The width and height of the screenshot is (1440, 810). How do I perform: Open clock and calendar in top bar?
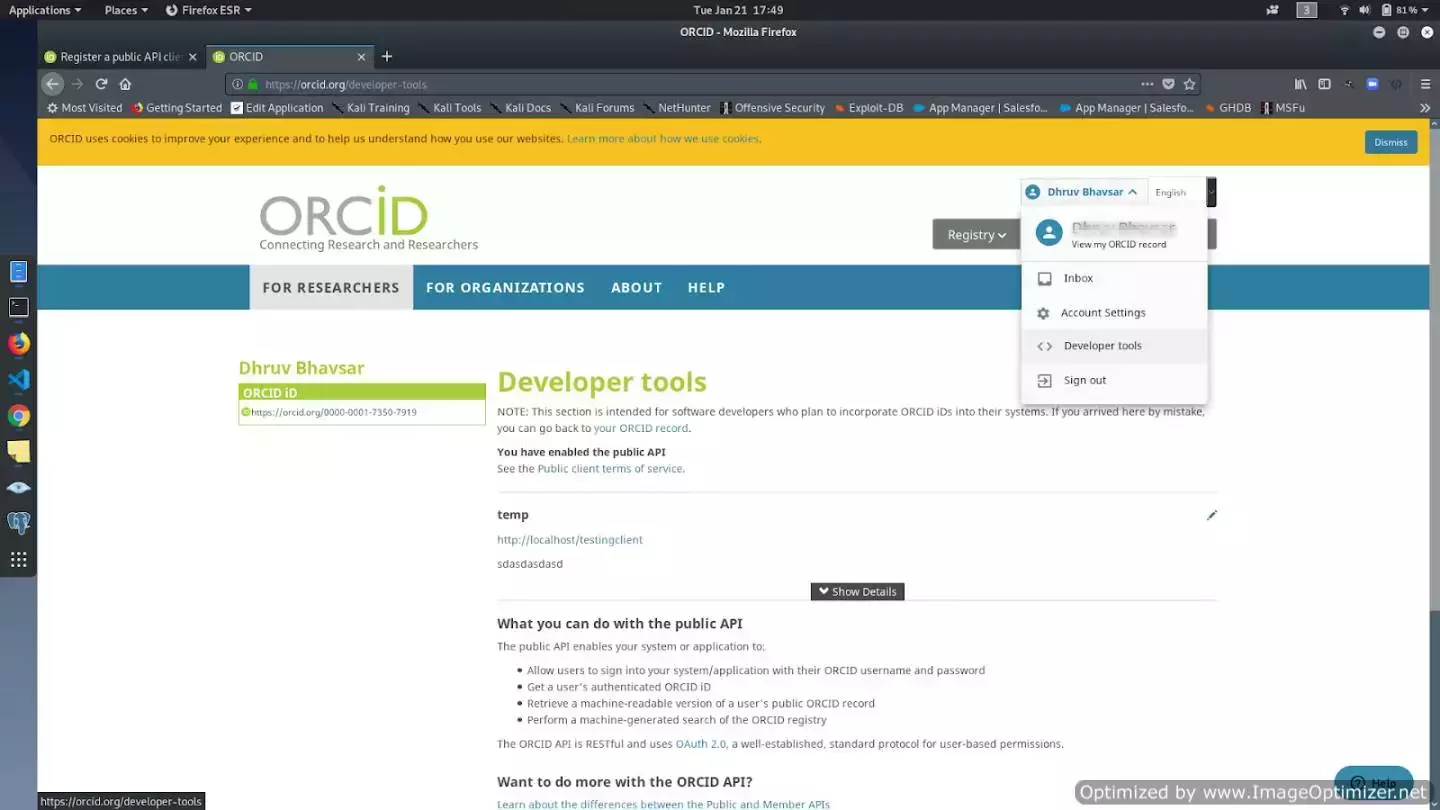738,10
